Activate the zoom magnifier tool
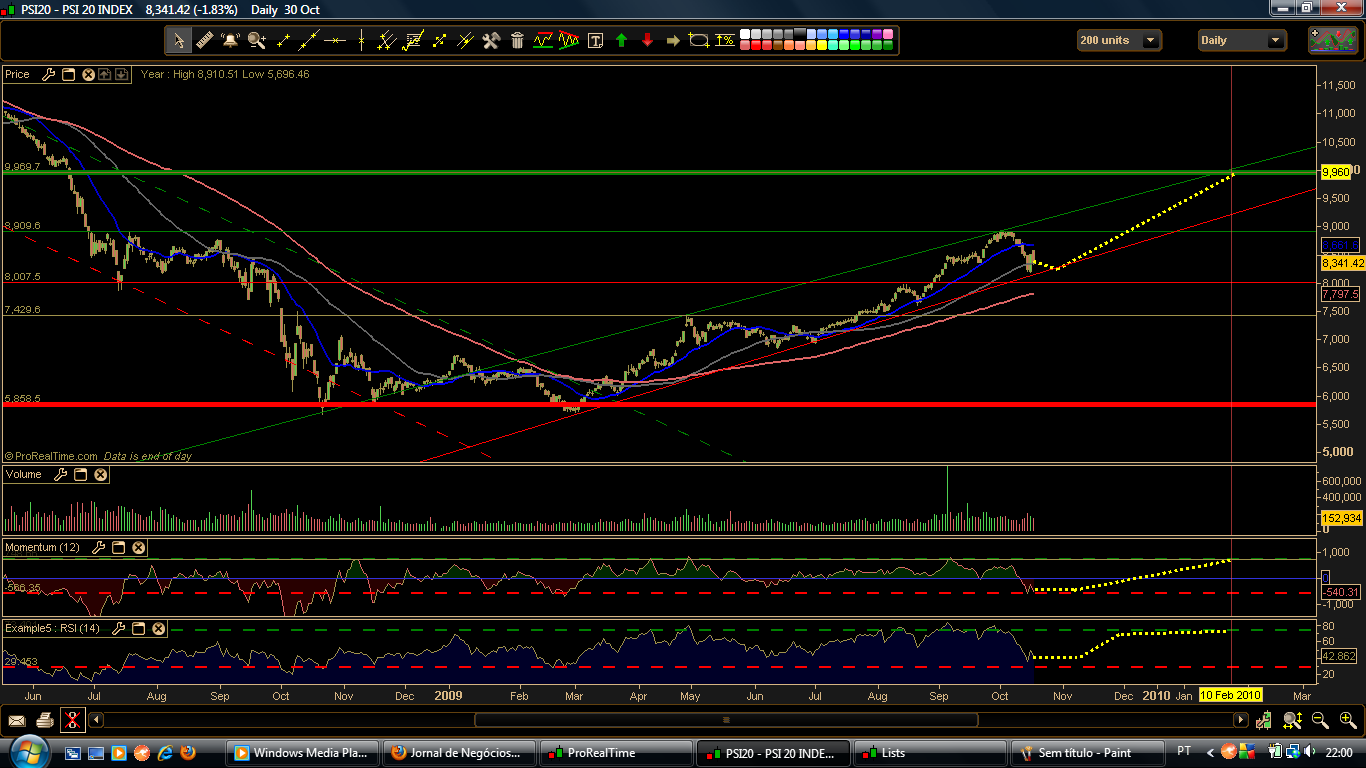The width and height of the screenshot is (1366, 768). (x=257, y=40)
